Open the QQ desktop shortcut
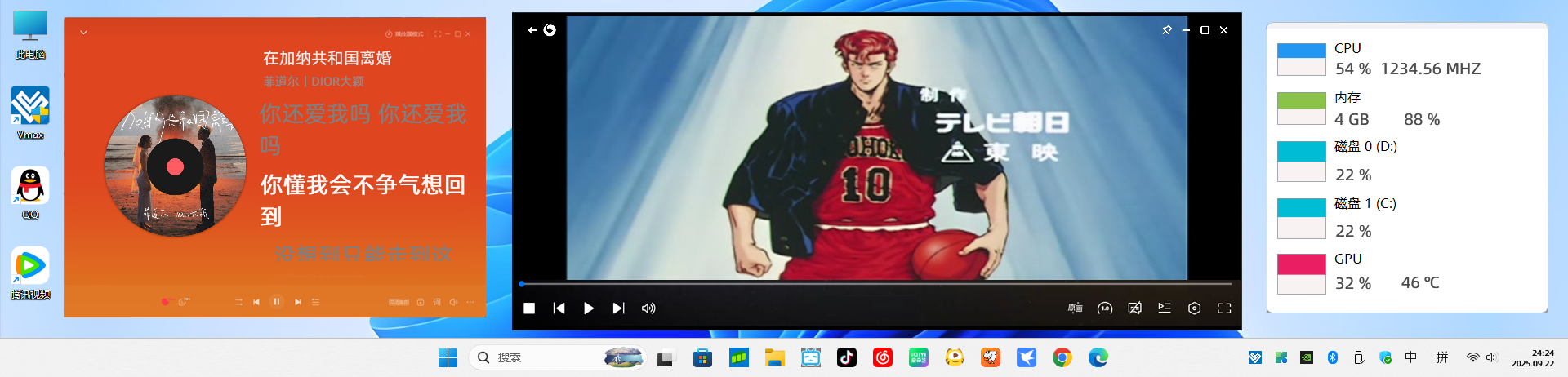The image size is (1568, 377). tap(30, 193)
